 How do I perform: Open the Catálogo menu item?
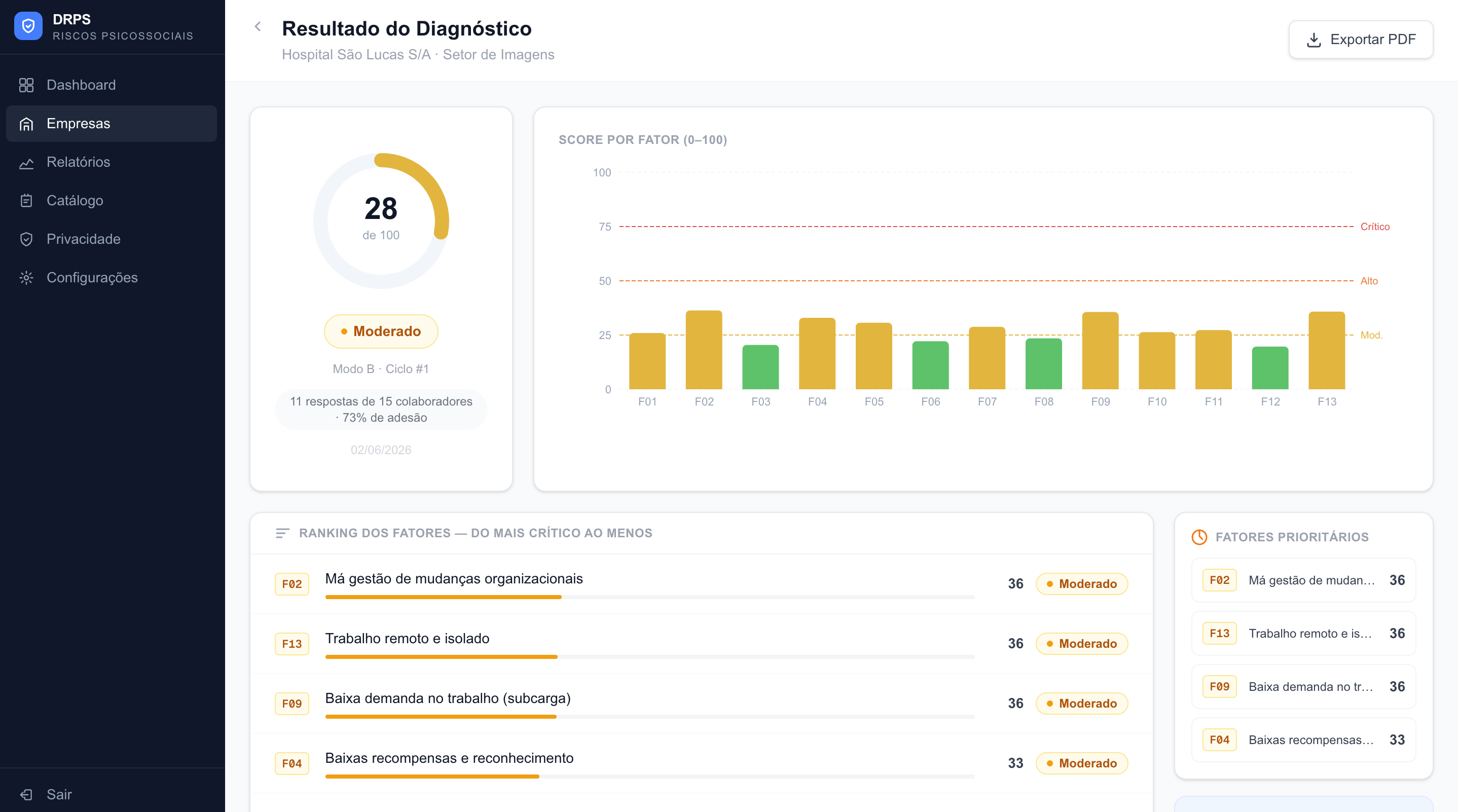(x=112, y=201)
